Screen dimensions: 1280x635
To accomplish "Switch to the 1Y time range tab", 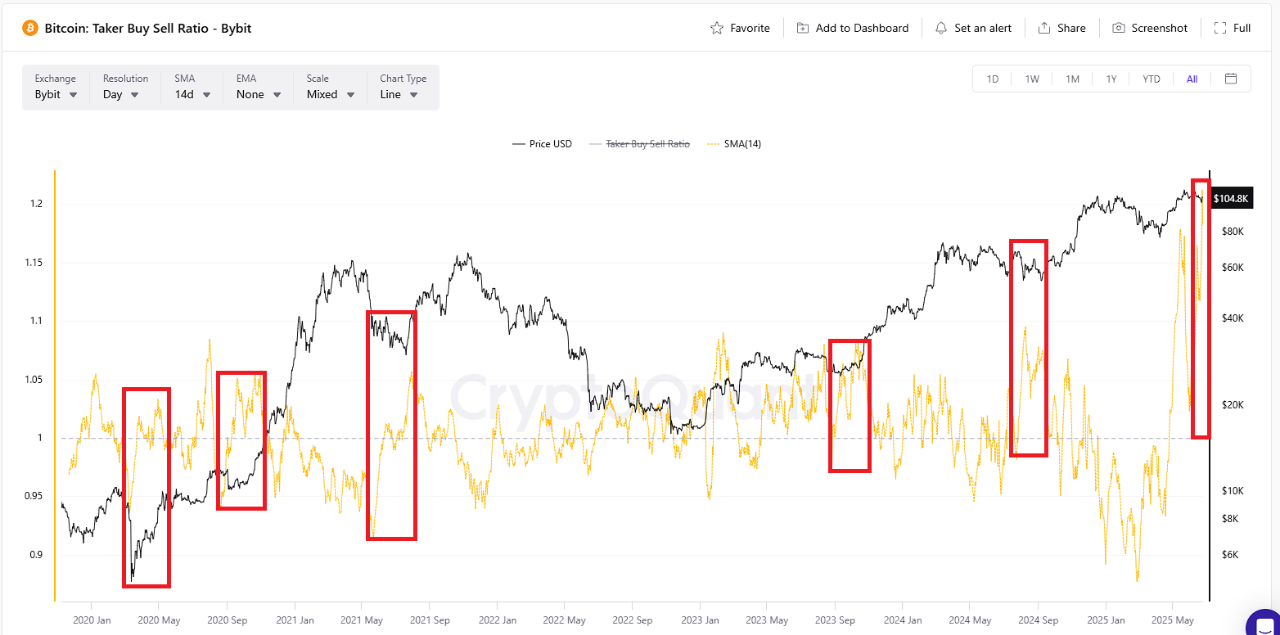I will 1111,78.
